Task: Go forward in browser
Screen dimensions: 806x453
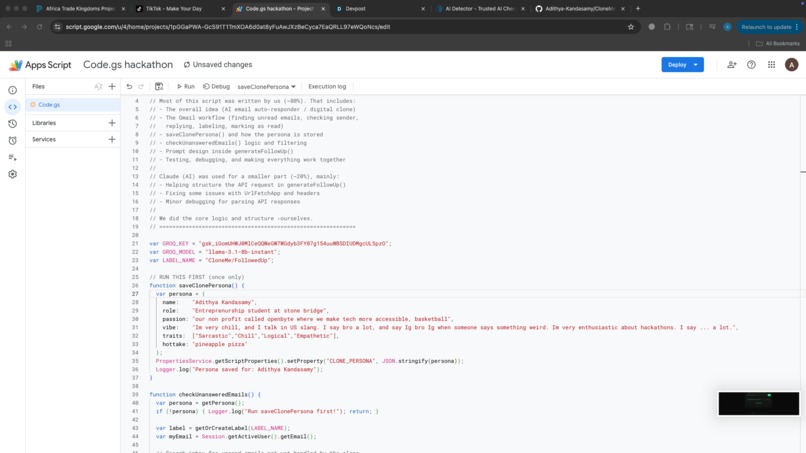Action: click(24, 27)
